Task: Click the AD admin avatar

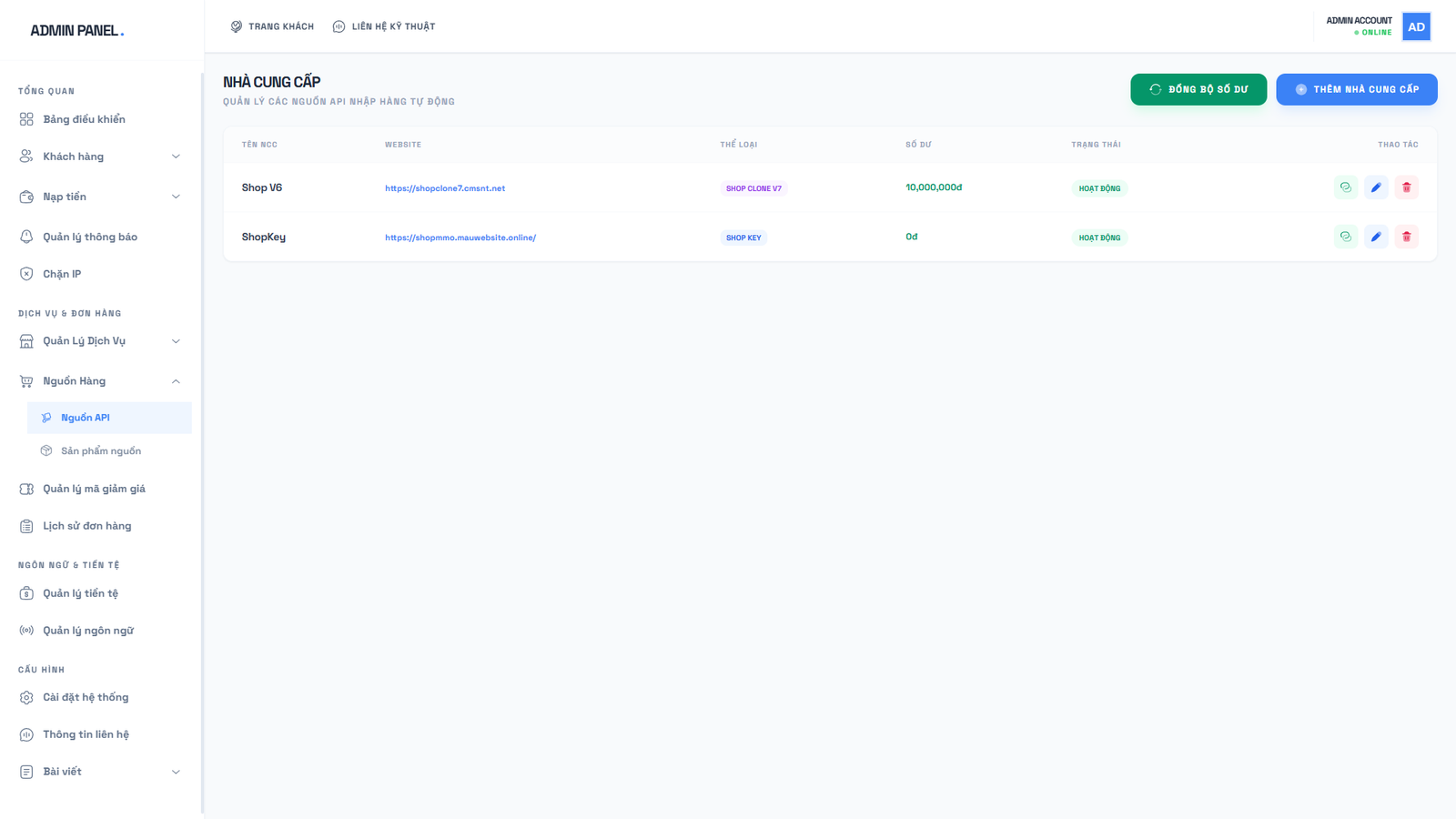Action: point(1416,26)
